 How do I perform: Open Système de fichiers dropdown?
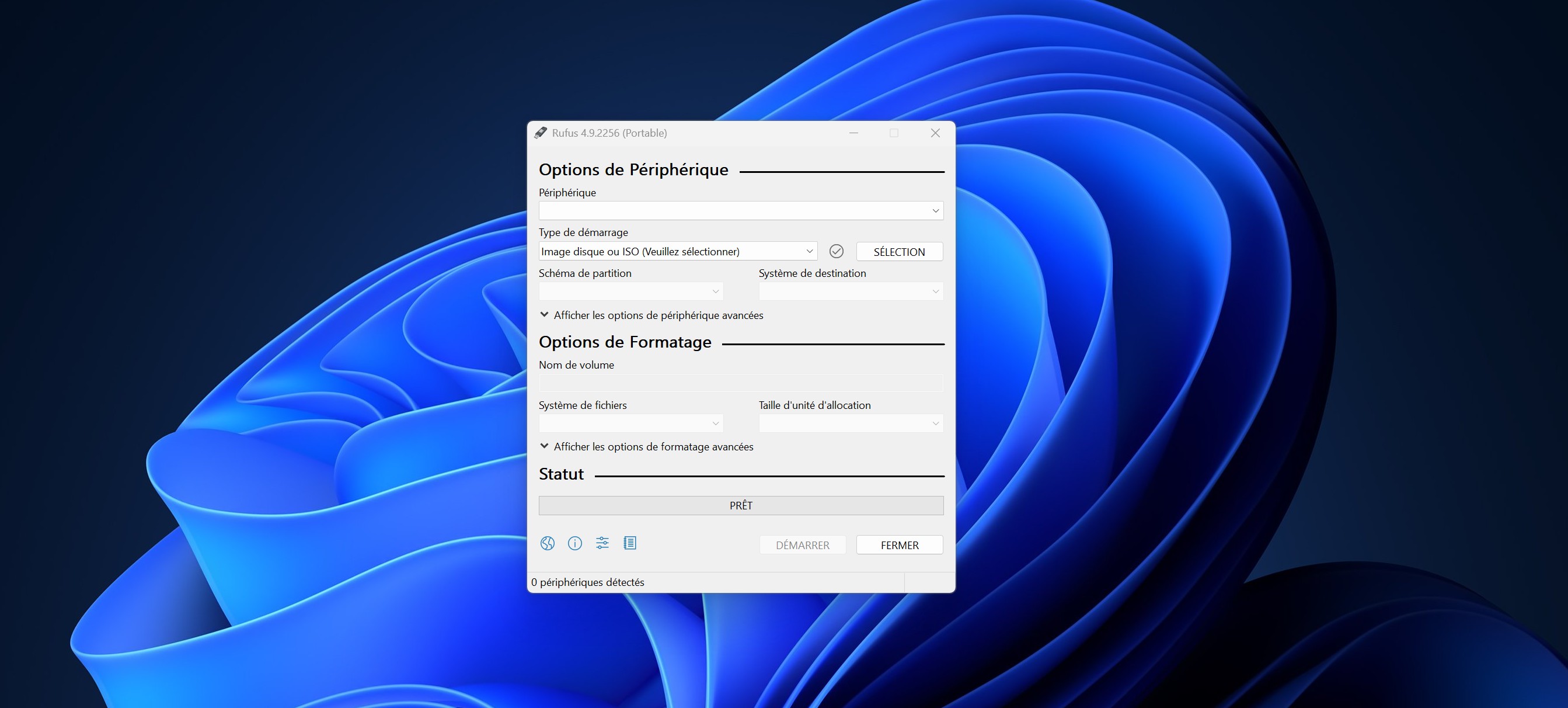(630, 423)
